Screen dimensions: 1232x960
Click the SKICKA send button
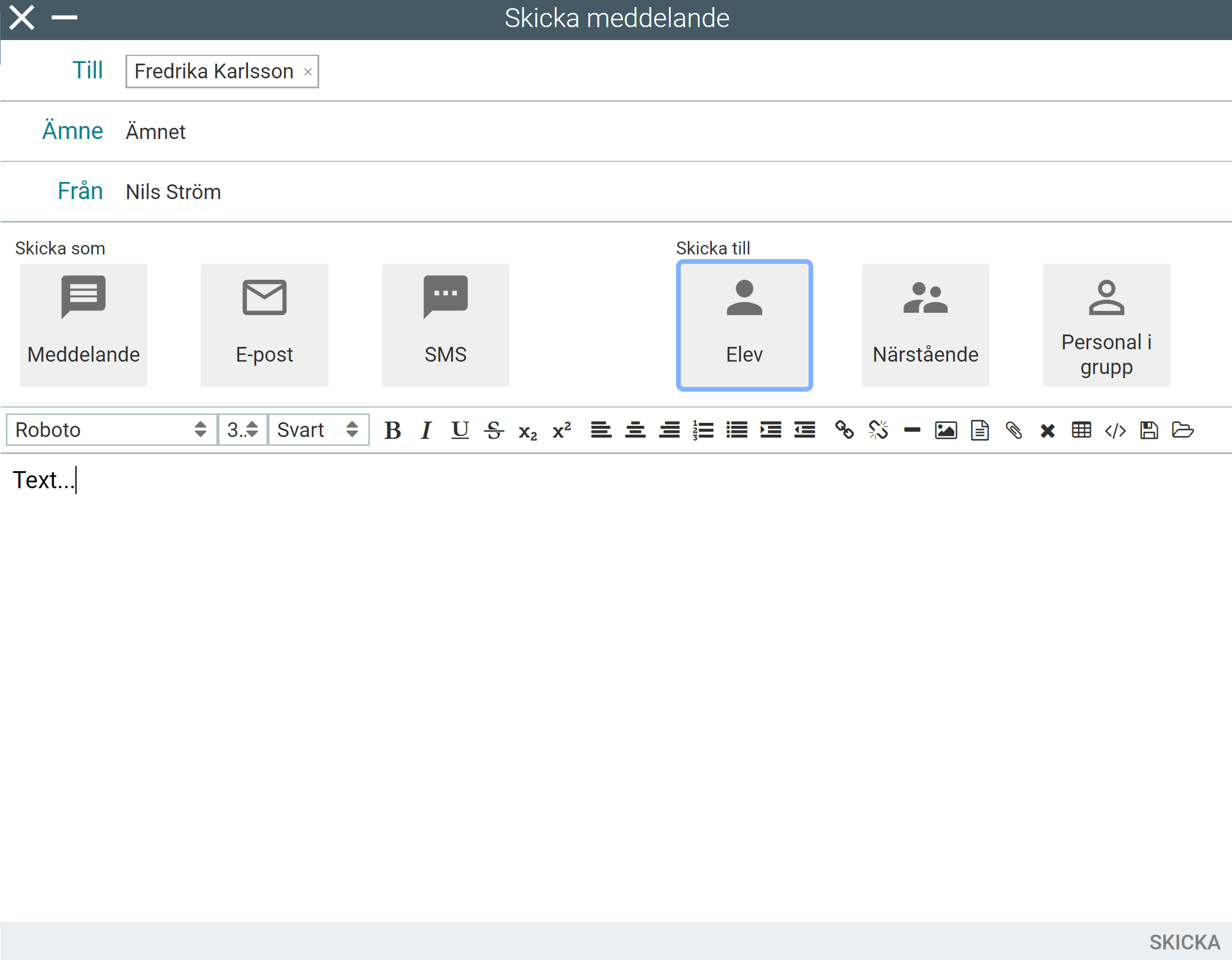(x=1184, y=942)
